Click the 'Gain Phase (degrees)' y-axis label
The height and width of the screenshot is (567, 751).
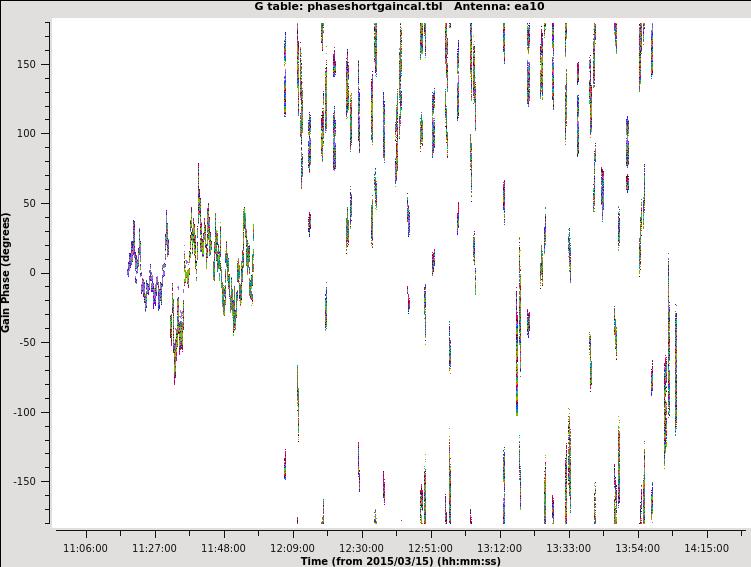7,272
